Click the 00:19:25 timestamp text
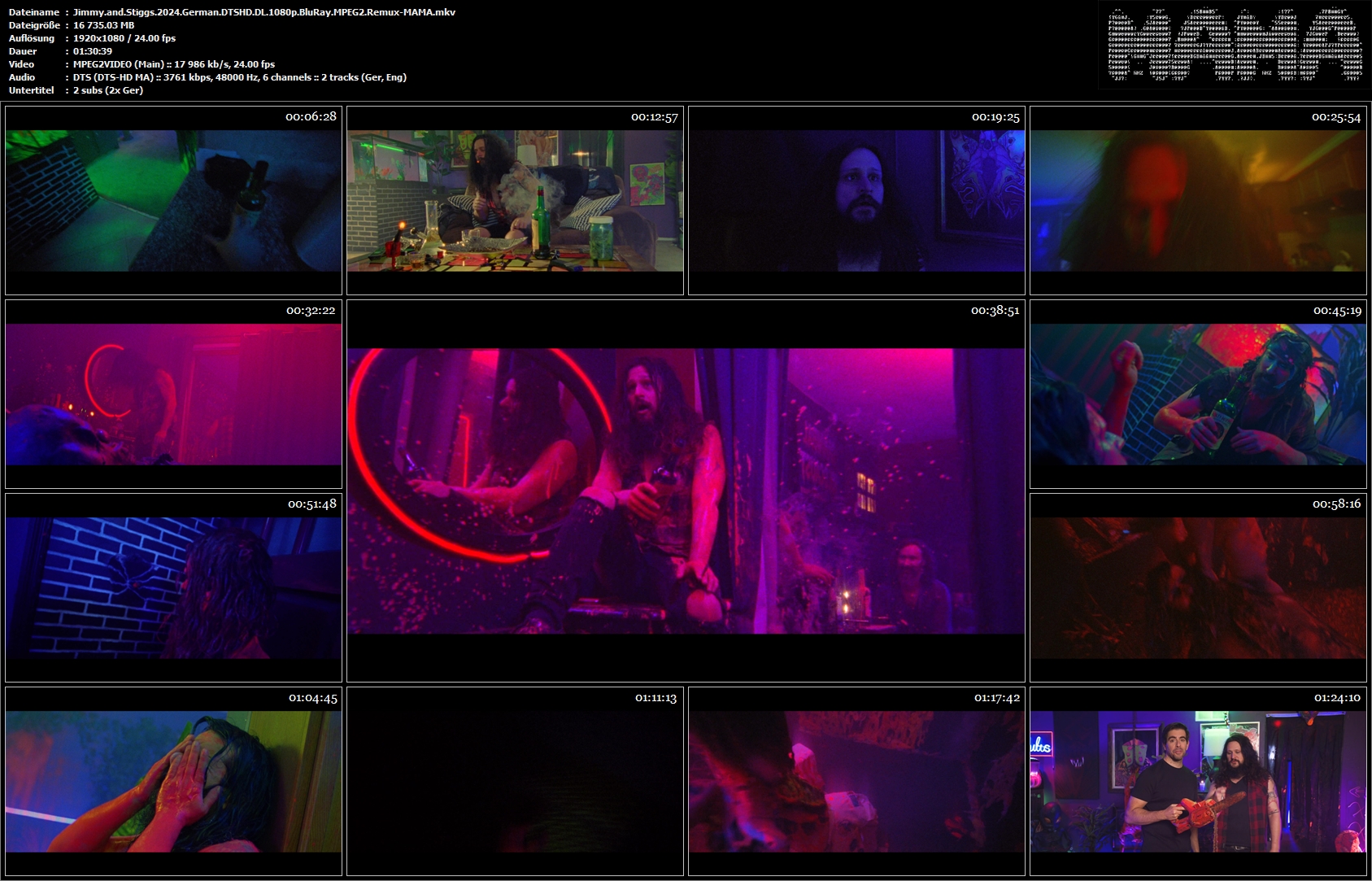1372x881 pixels. [995, 117]
